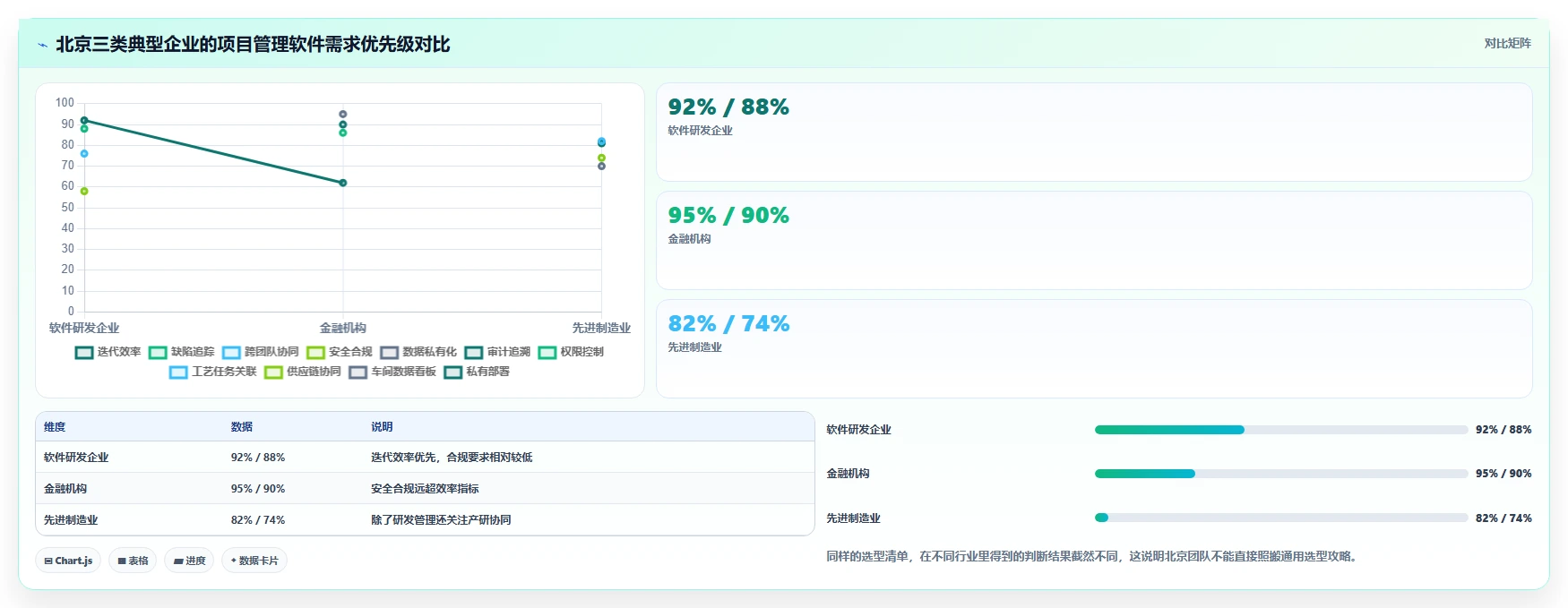This screenshot has height=608, width=1568.
Task: Toggle the 安全合规 legend series
Action: point(340,352)
